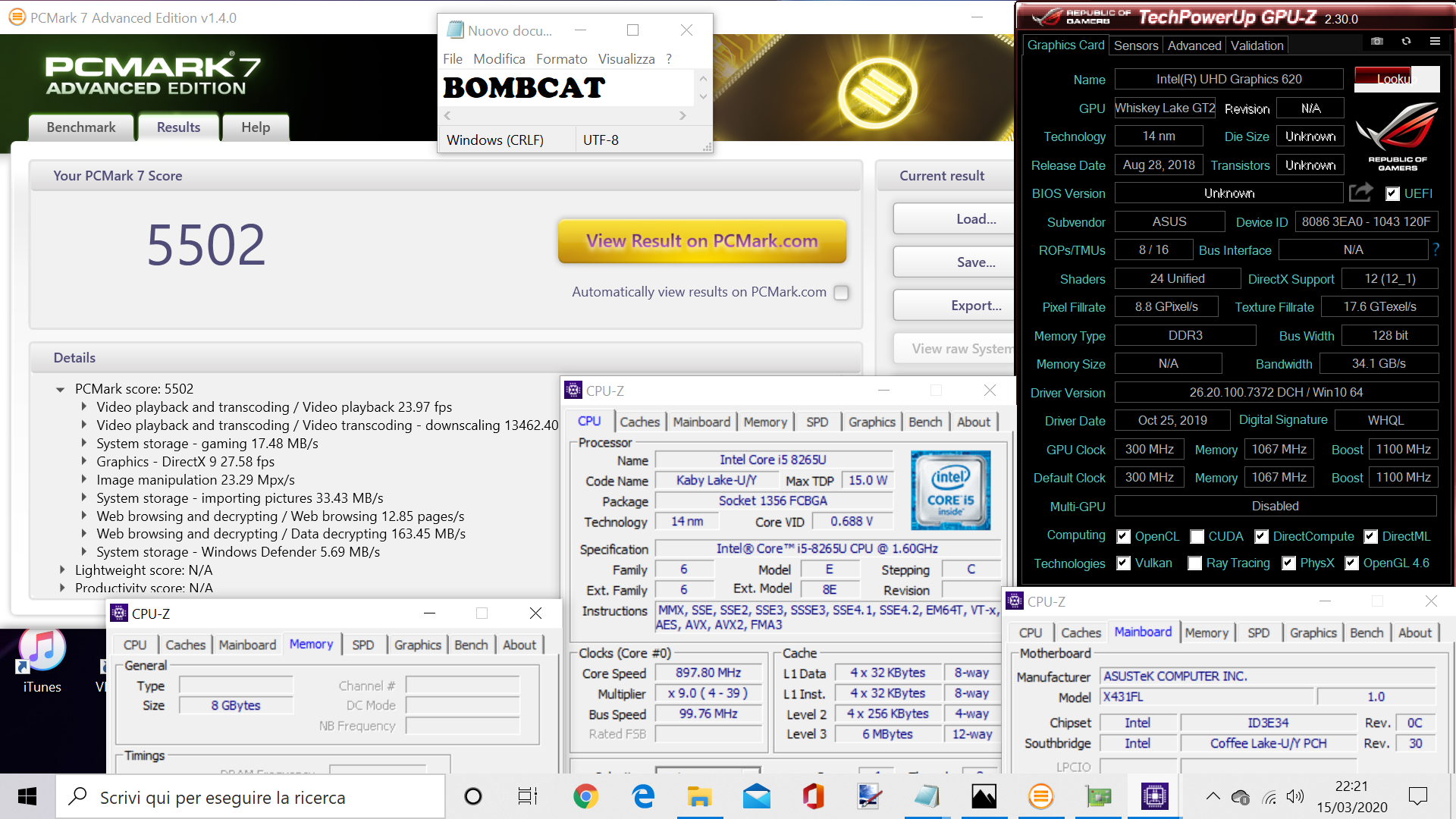Screen dimensions: 1456x819
Task: Switch to Notepad via its taskbar icon
Action: (x=927, y=796)
